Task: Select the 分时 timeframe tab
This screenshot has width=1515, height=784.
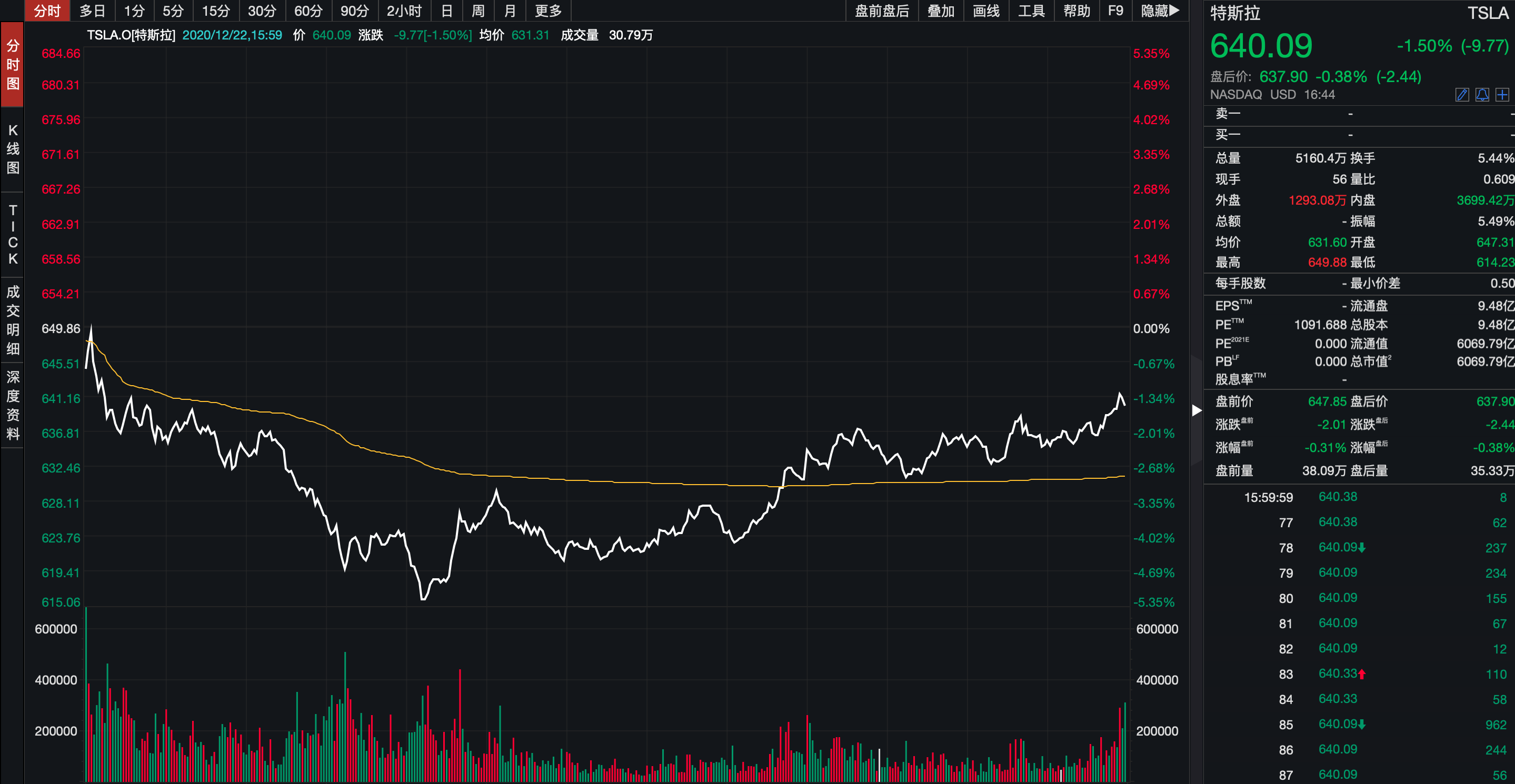Action: pos(47,11)
